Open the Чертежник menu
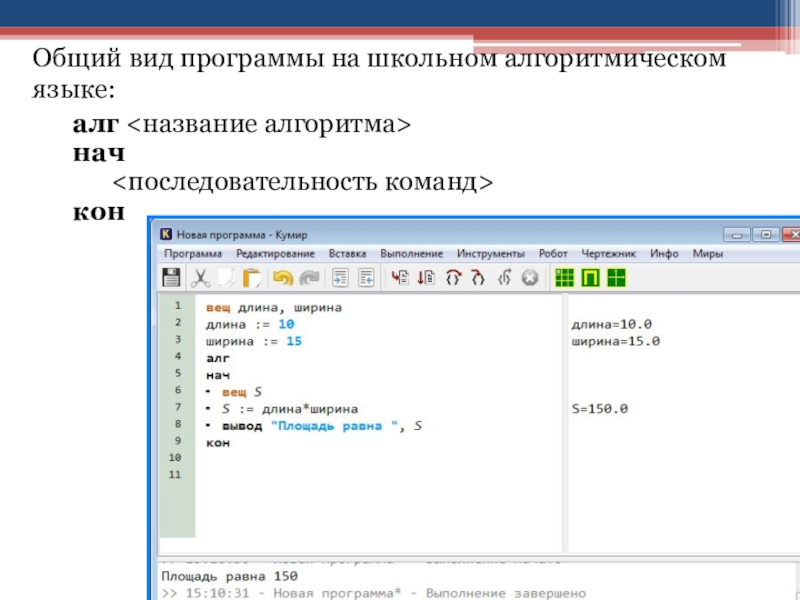Viewport: 800px width, 600px height. point(609,254)
